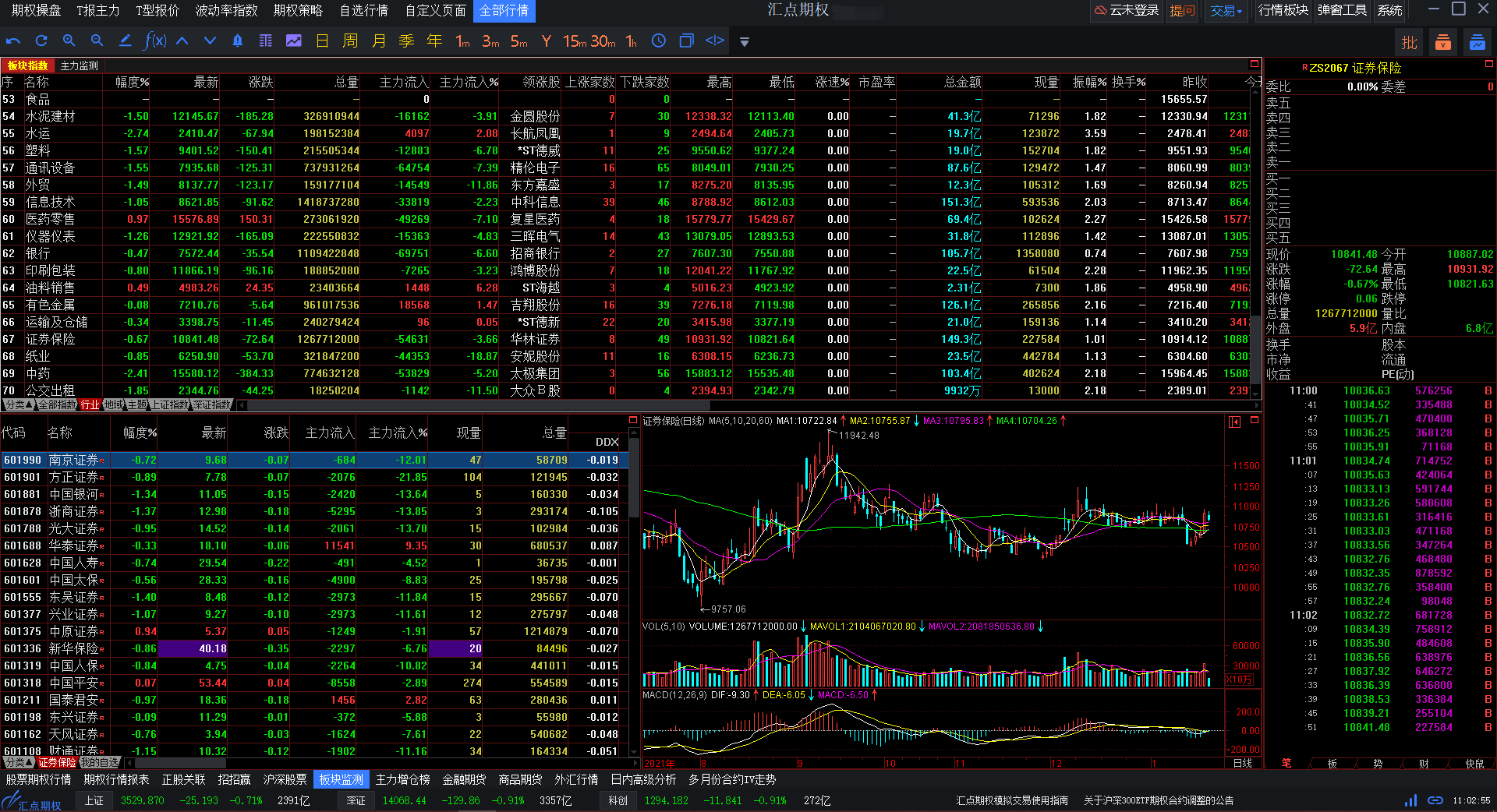Switch to weekly period 周 icon

point(350,41)
